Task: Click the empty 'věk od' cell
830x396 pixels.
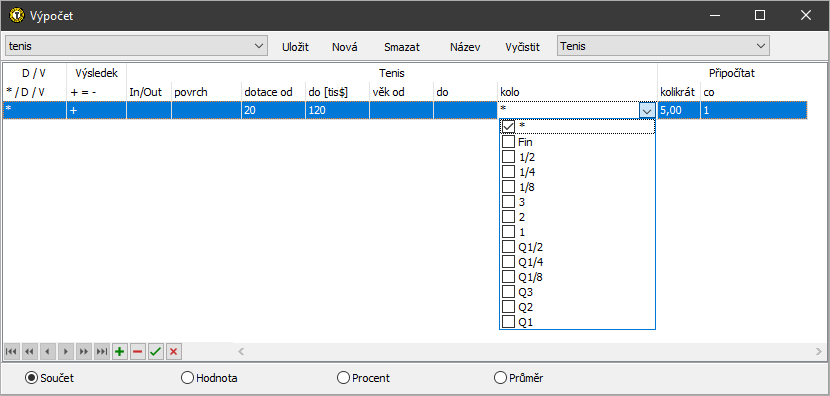Action: point(401,110)
